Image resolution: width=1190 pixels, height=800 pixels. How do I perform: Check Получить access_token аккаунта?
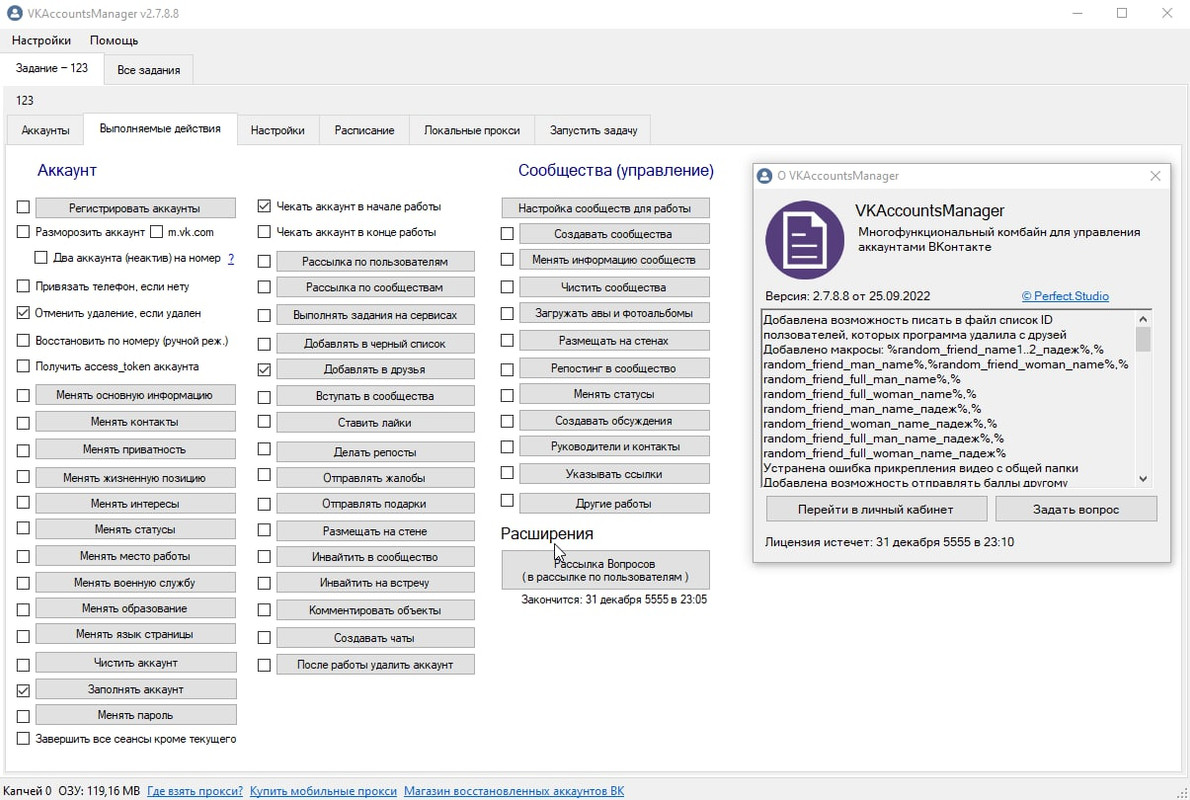[24, 366]
